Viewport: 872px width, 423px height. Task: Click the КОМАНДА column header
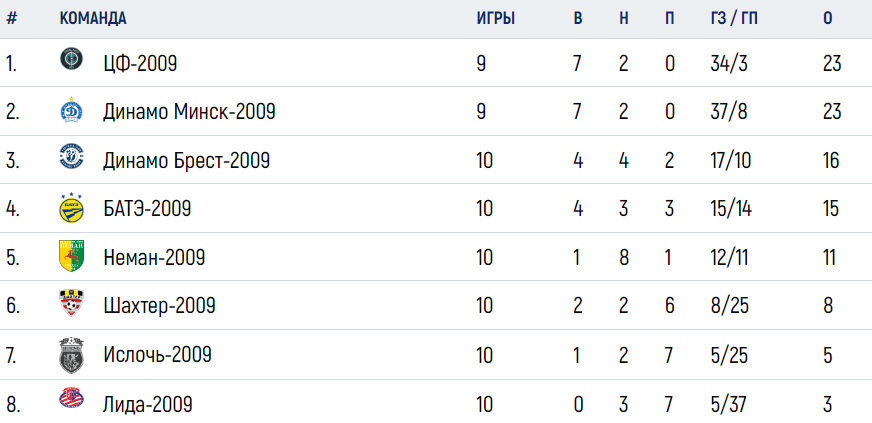[93, 18]
